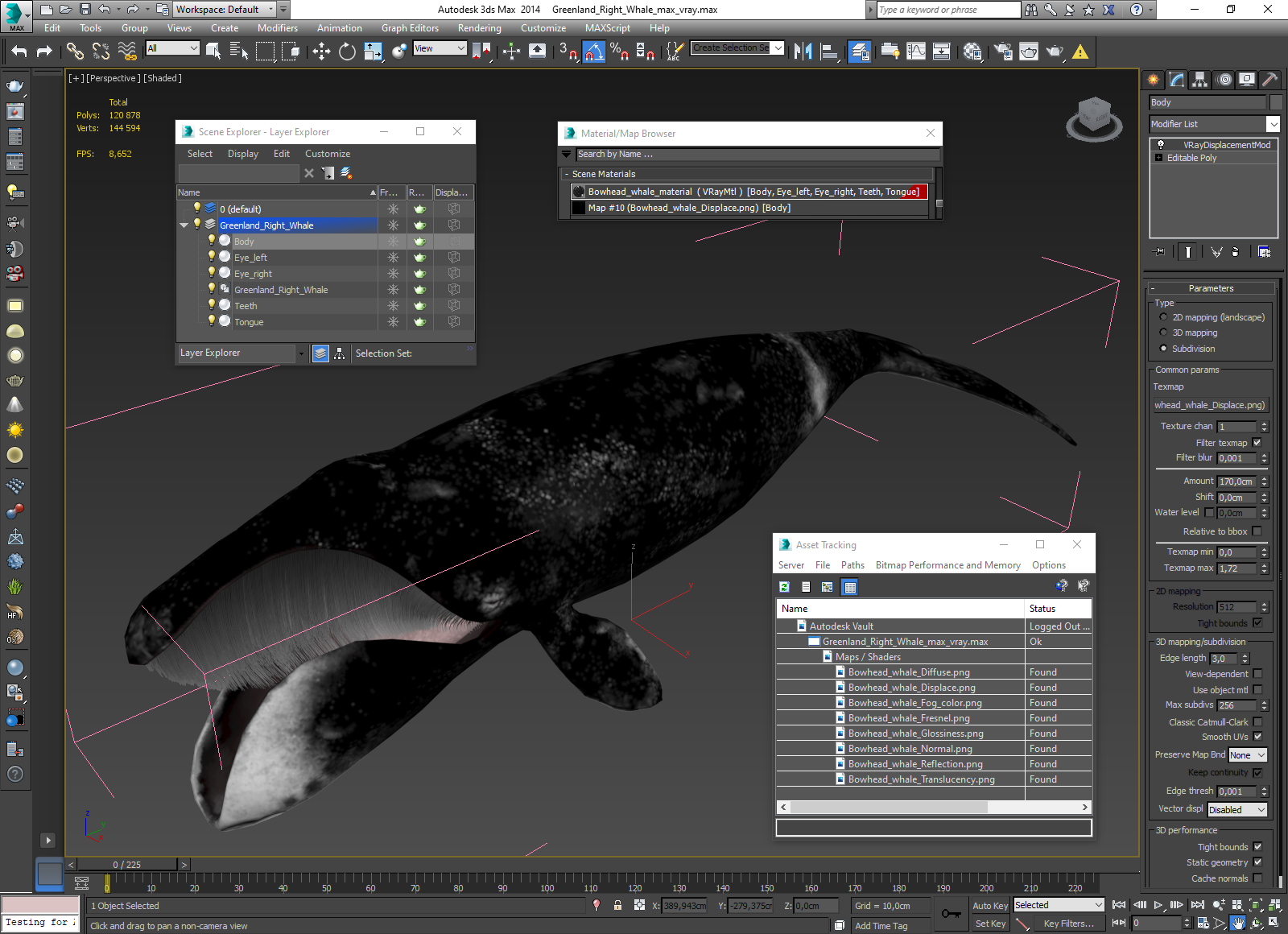
Task: Open the Mirror tool
Action: pos(803,52)
